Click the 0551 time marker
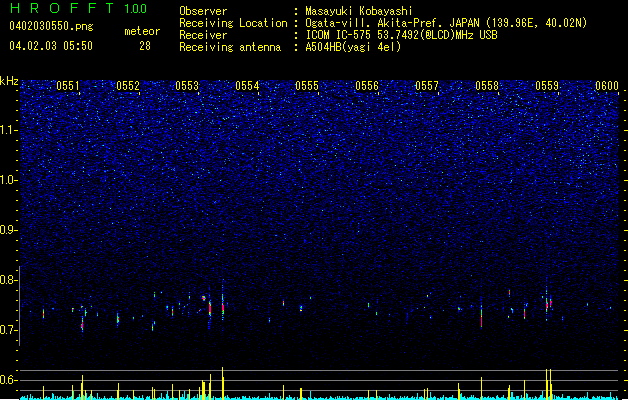Viewport: 629px width, 400px height. (x=68, y=86)
